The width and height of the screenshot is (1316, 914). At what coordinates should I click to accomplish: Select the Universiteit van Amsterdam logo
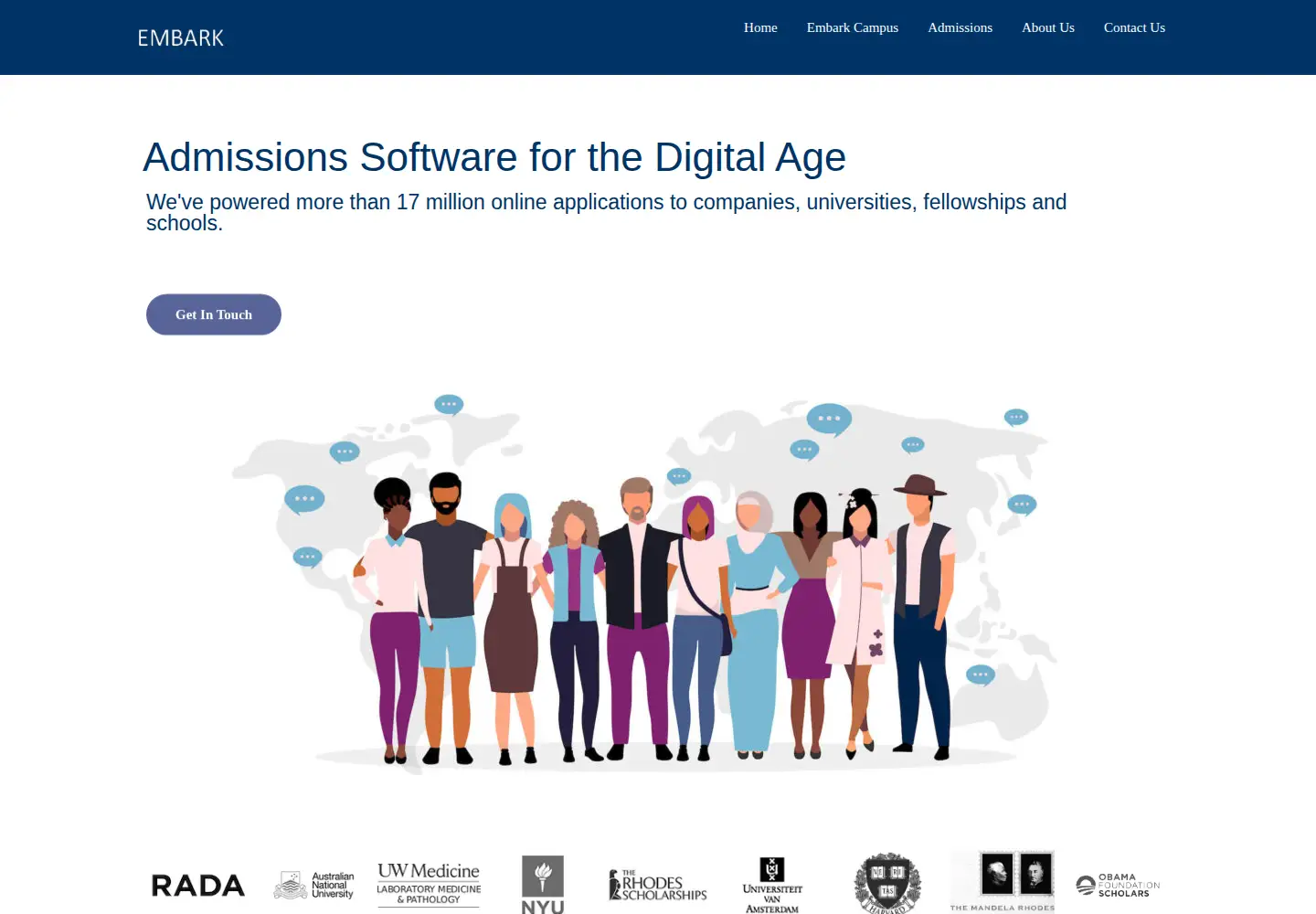point(772,885)
